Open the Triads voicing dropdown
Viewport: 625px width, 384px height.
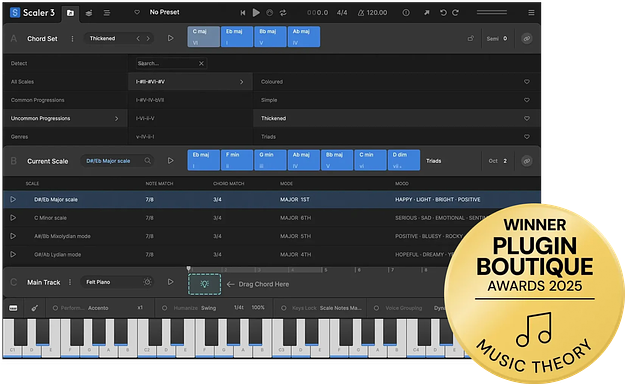tap(434, 161)
